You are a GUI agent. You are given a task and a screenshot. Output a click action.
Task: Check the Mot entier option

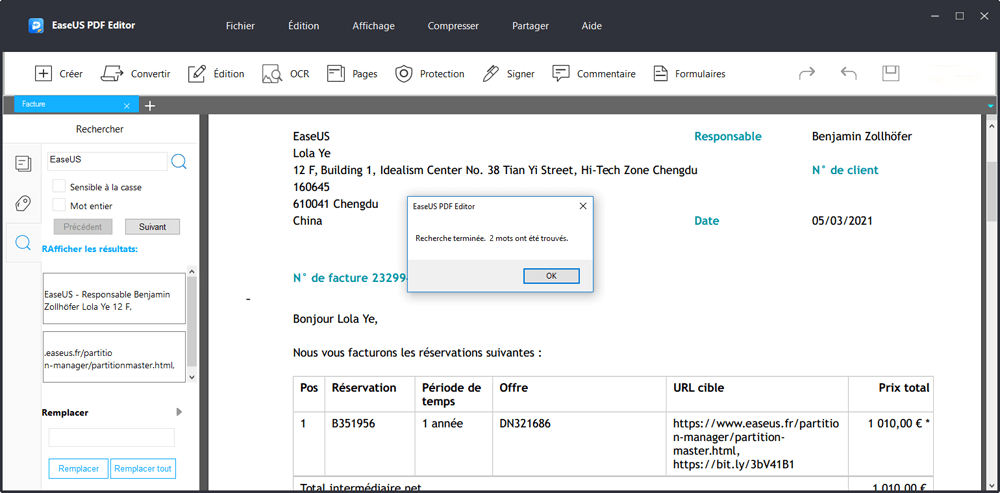(59, 205)
